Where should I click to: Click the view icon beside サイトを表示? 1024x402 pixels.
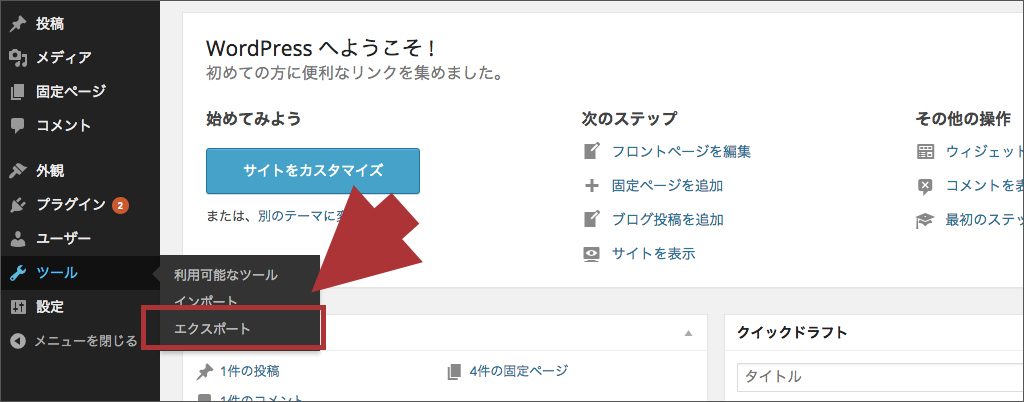tap(591, 254)
